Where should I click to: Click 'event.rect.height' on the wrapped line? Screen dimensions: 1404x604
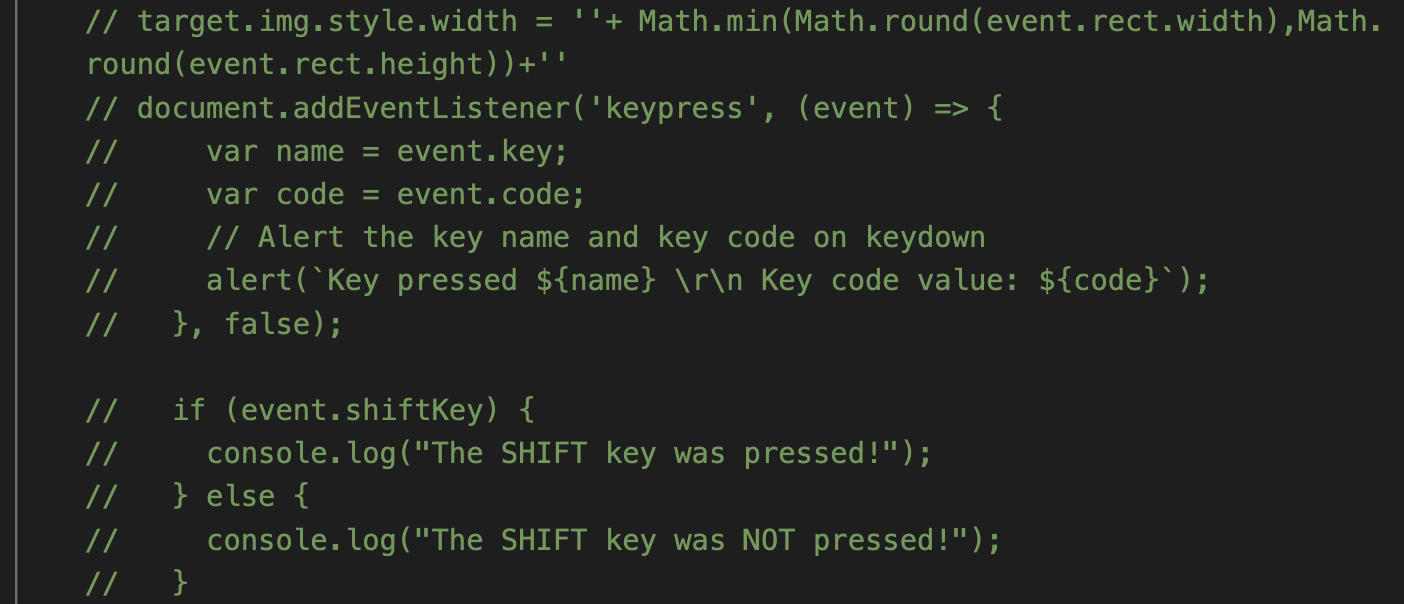[x=335, y=64]
